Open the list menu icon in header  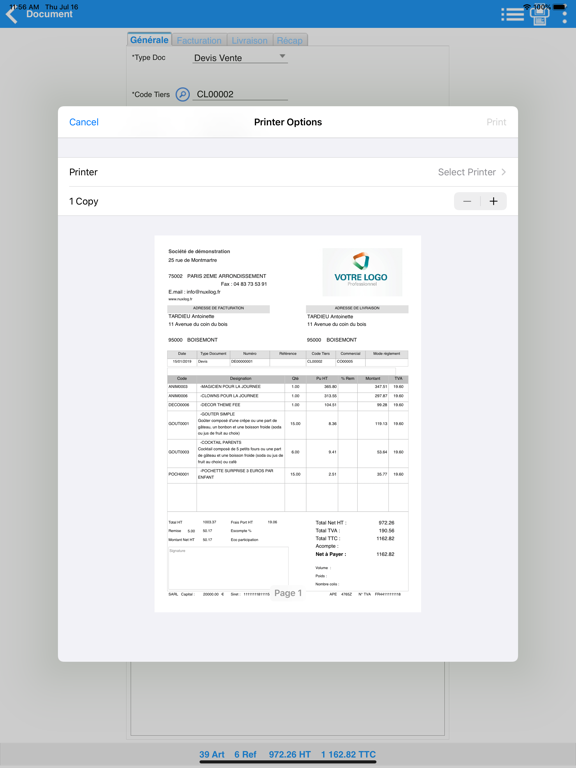pos(513,14)
